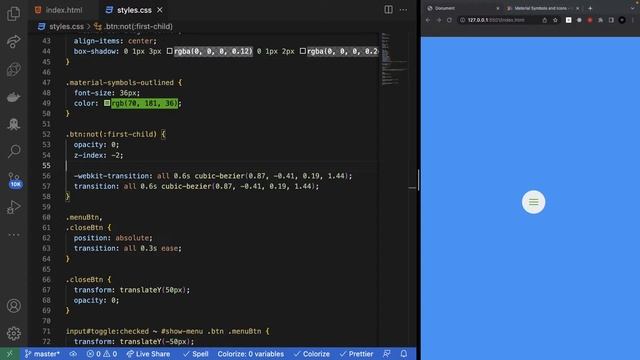Open the Accounts icon in the activity bar
This screenshot has width=640, height=360.
pyautogui.click(x=13, y=306)
